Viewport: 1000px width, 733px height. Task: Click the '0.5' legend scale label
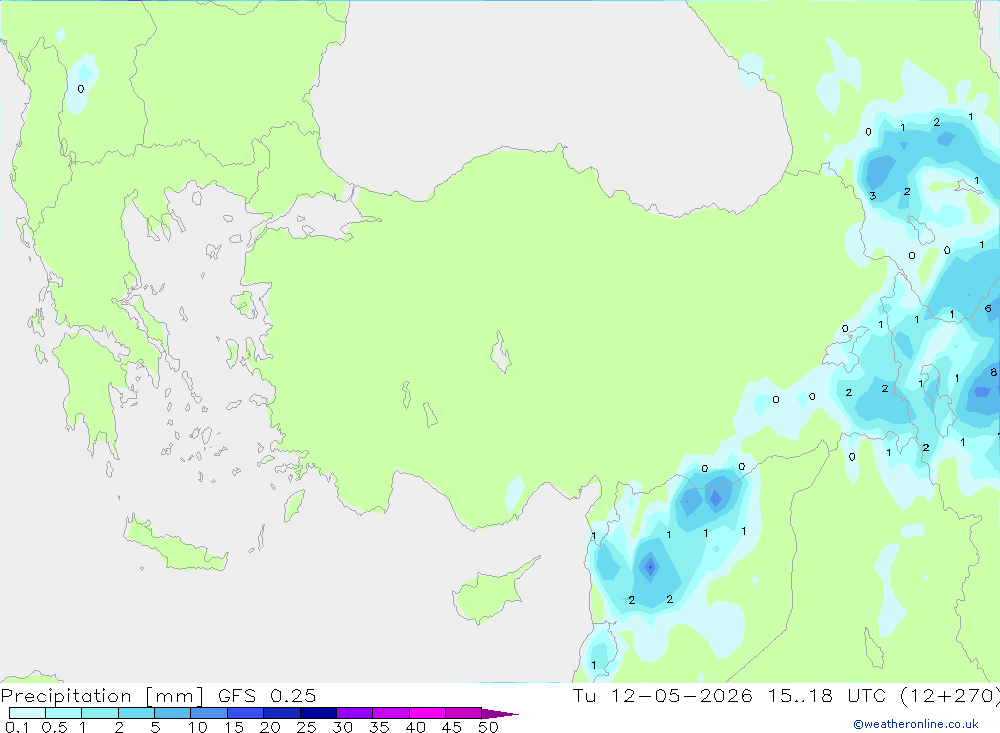point(54,727)
